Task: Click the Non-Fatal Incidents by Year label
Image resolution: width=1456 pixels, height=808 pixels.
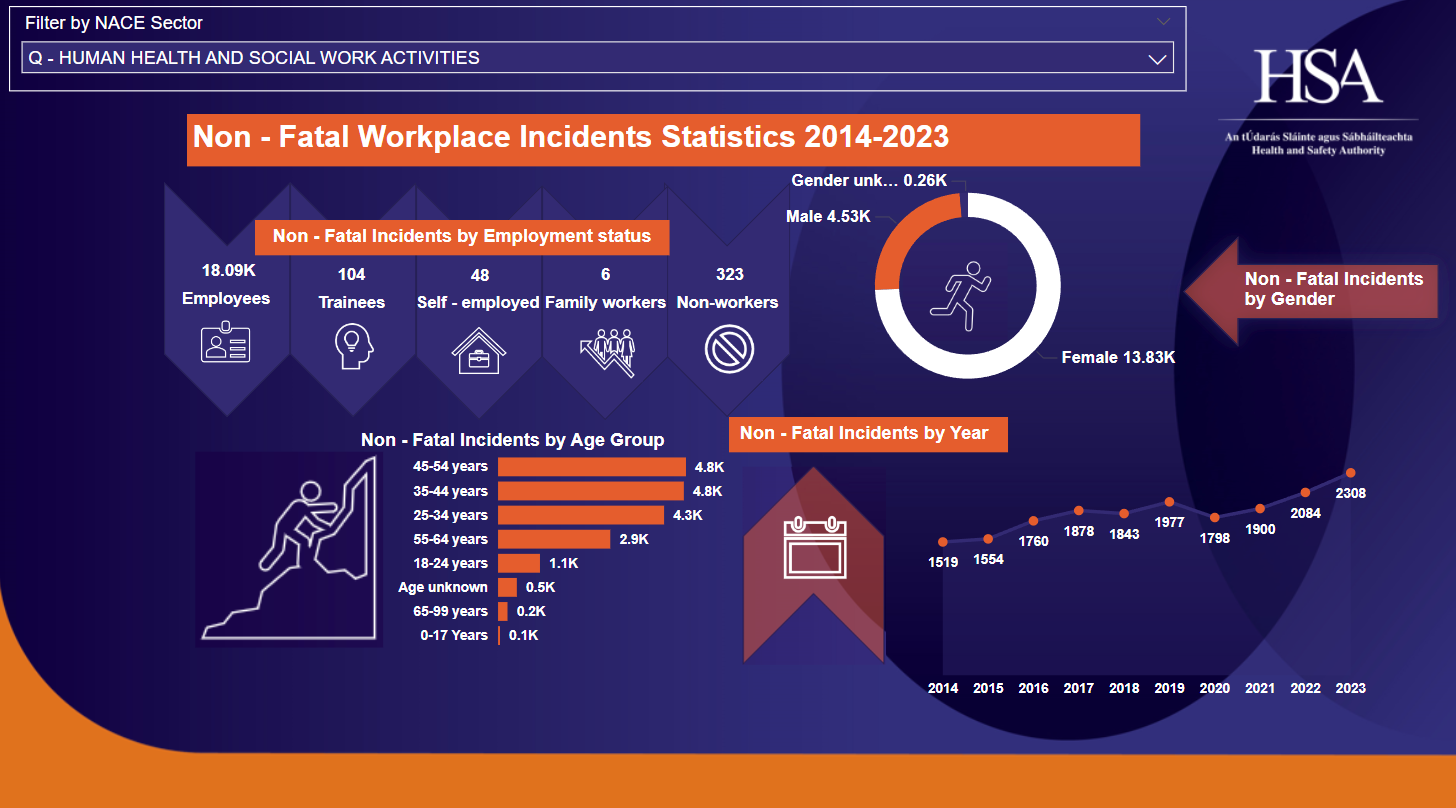Action: coord(867,433)
